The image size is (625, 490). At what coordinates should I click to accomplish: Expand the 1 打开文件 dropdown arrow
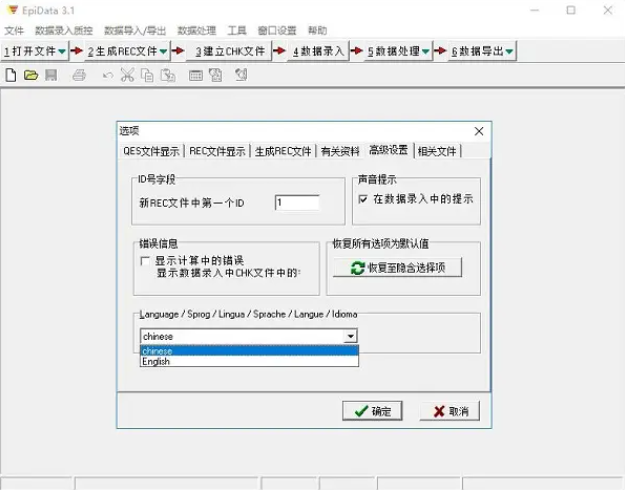coord(62,51)
